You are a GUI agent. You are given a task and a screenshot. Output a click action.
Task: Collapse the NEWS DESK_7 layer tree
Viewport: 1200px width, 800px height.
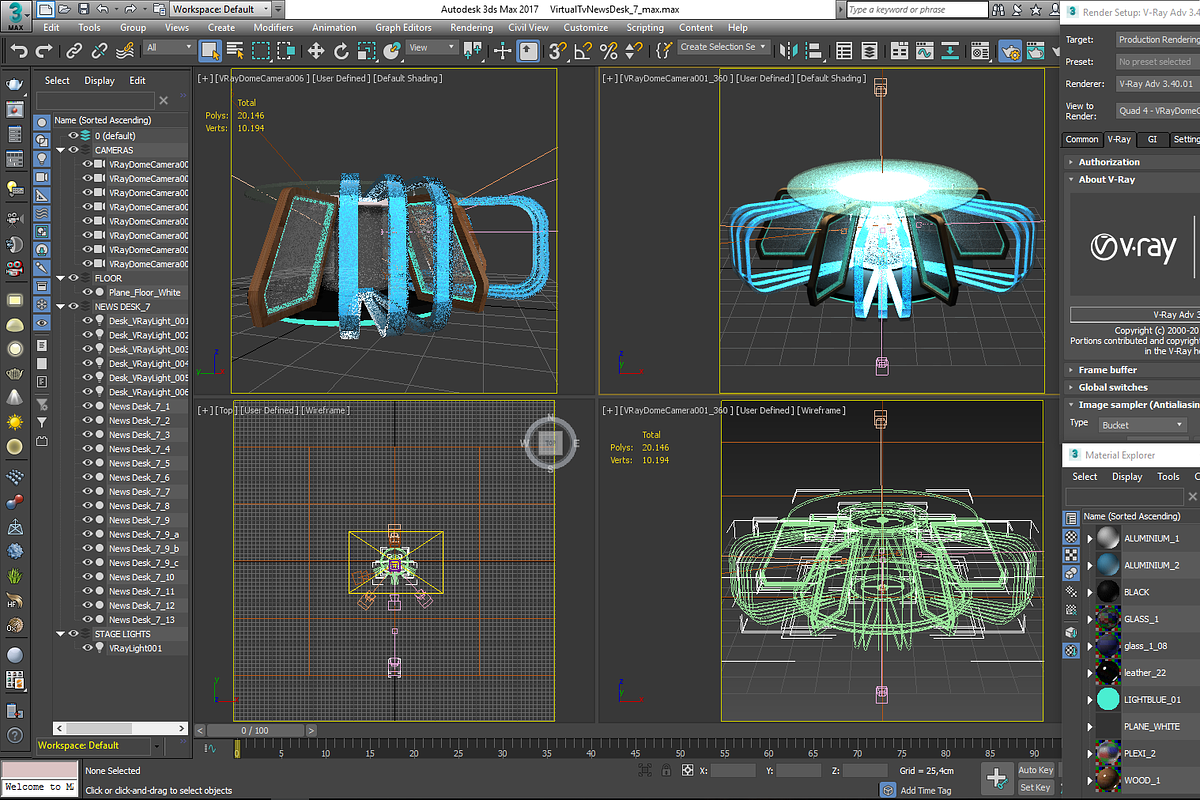pos(60,307)
